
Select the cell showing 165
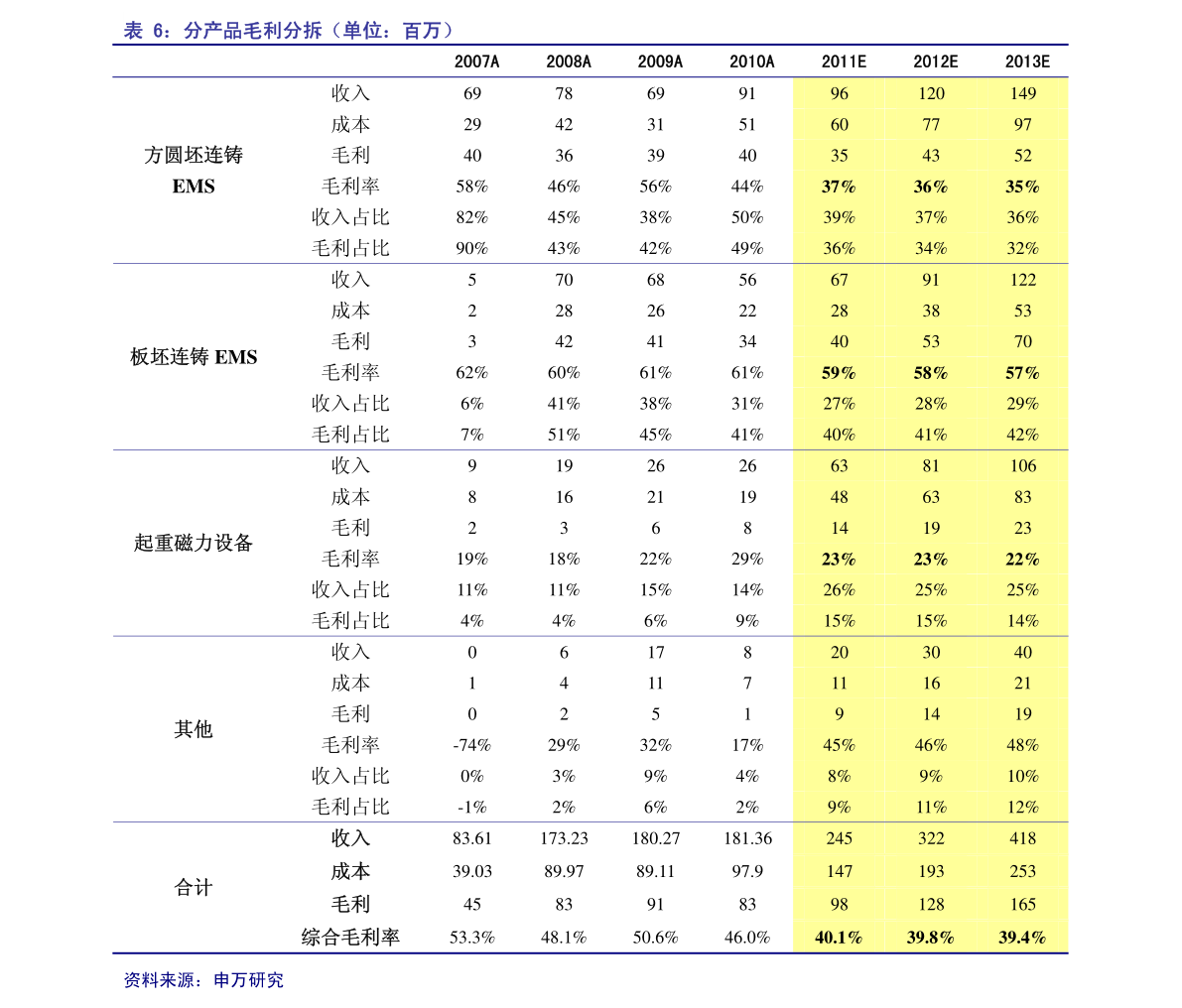[x=1022, y=904]
